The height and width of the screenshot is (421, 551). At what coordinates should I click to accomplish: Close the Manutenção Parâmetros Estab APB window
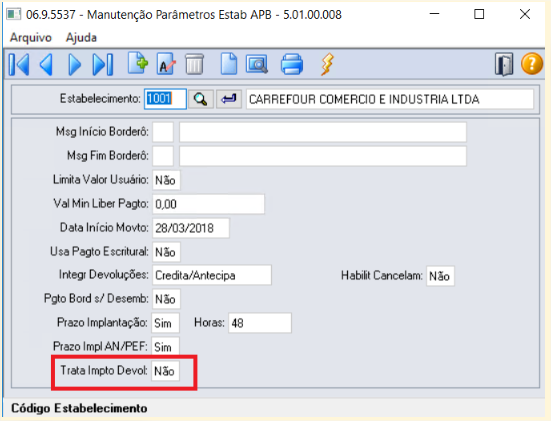[x=525, y=14]
